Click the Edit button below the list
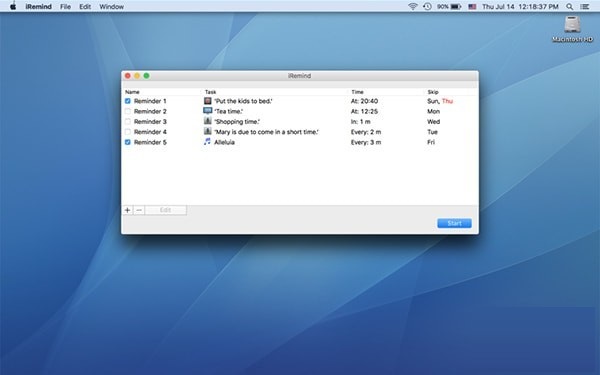 point(166,210)
